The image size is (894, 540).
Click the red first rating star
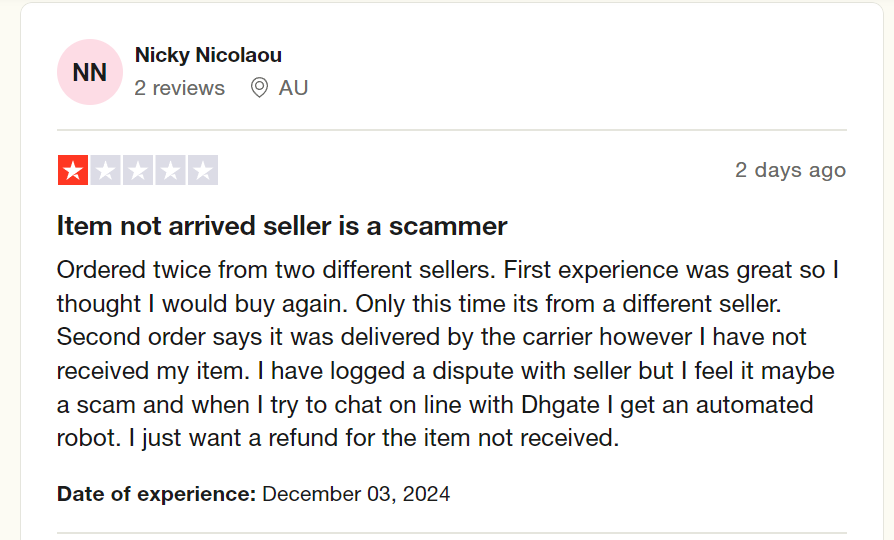(73, 171)
